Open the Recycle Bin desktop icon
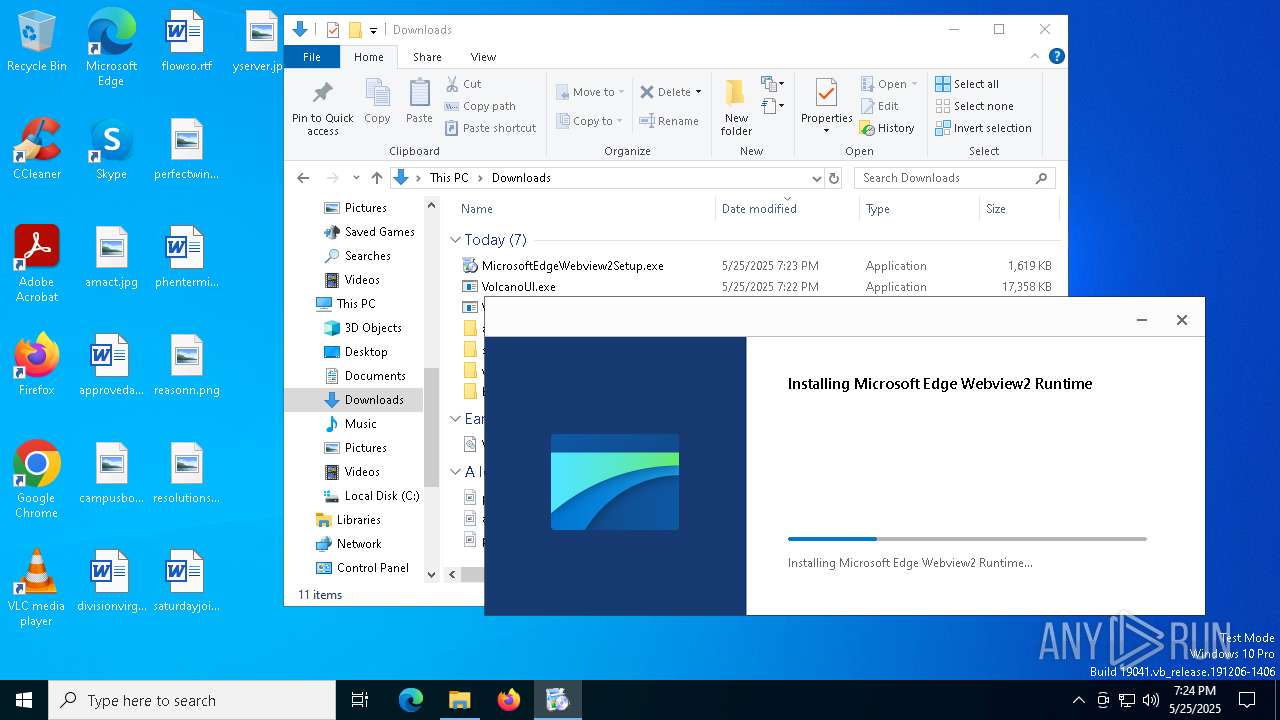Screen dimensions: 1280x720 point(37,41)
